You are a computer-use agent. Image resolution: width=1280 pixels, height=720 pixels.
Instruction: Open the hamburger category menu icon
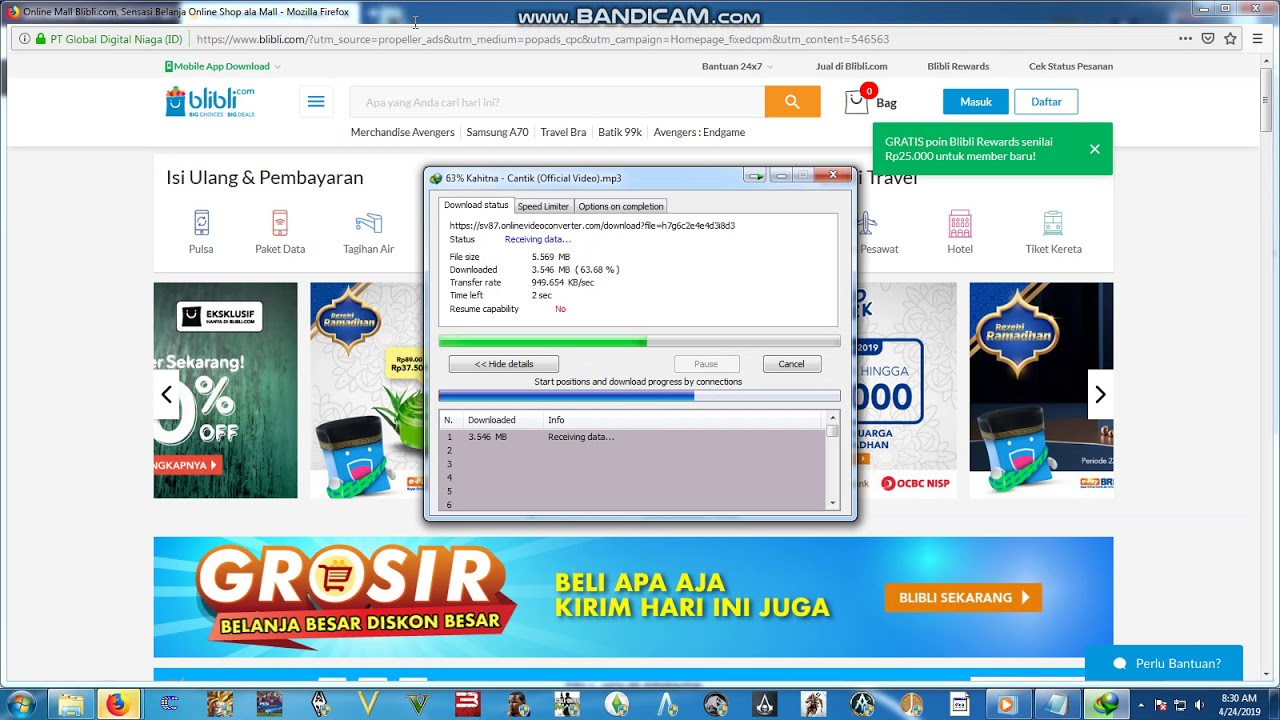click(316, 102)
